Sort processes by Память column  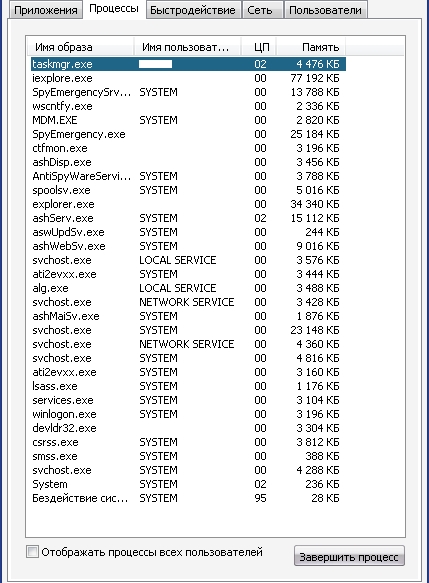pos(311,47)
